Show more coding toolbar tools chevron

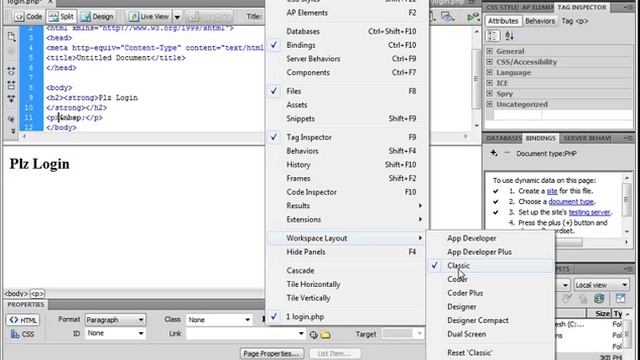13,131
